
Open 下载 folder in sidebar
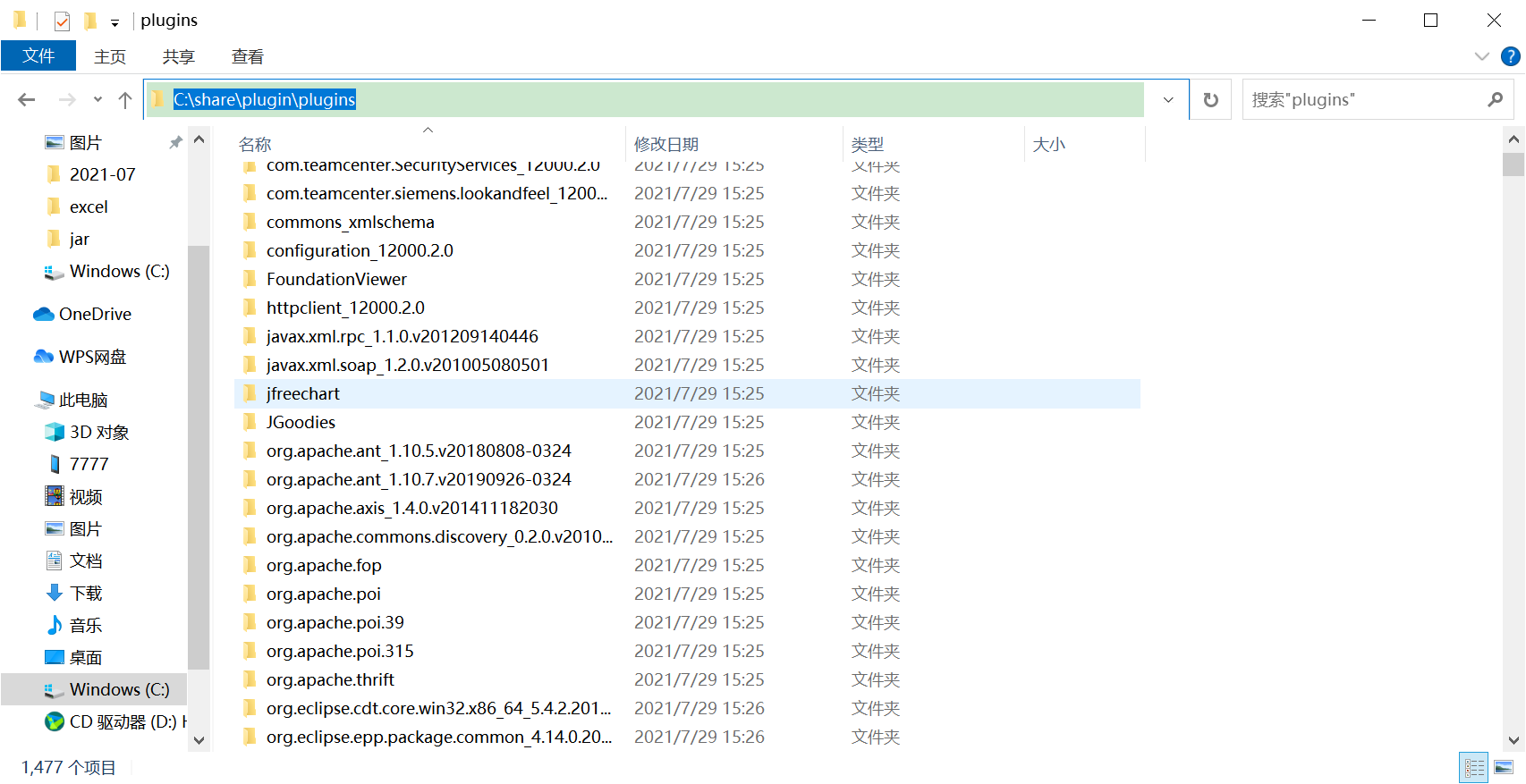click(86, 593)
